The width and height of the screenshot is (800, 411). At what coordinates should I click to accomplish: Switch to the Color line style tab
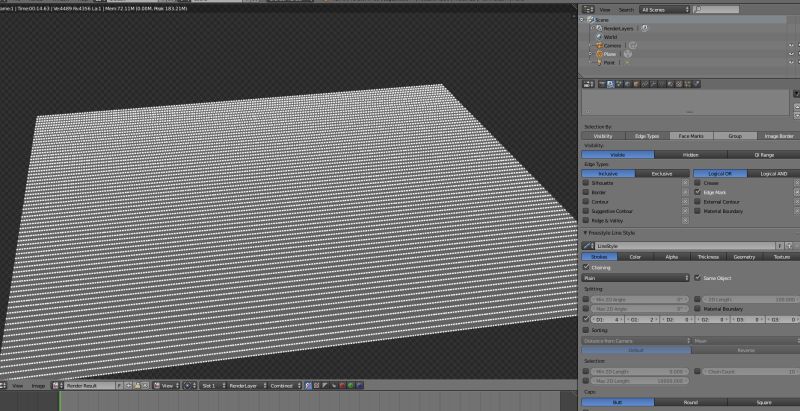click(x=635, y=257)
